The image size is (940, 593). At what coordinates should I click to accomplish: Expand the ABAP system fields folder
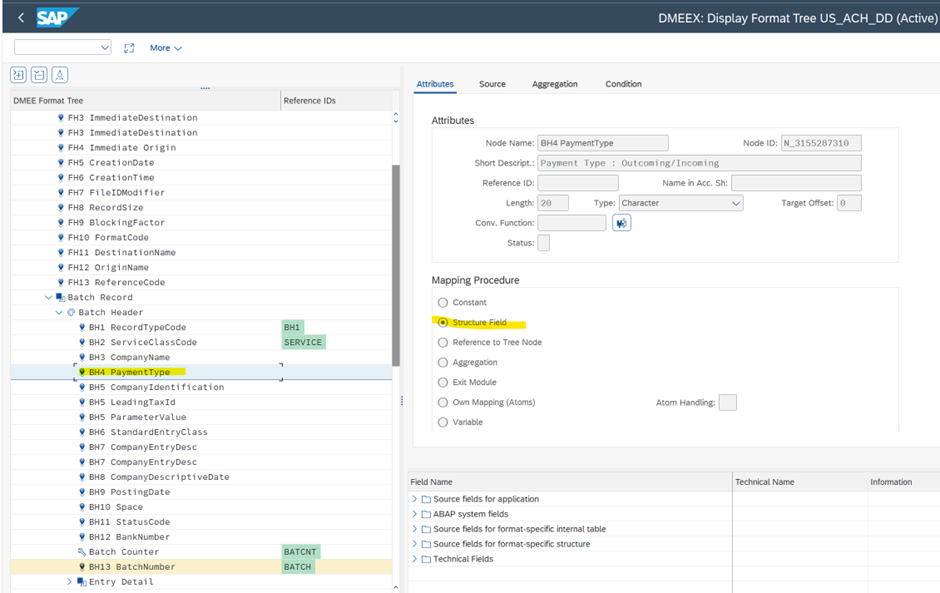click(x=414, y=514)
